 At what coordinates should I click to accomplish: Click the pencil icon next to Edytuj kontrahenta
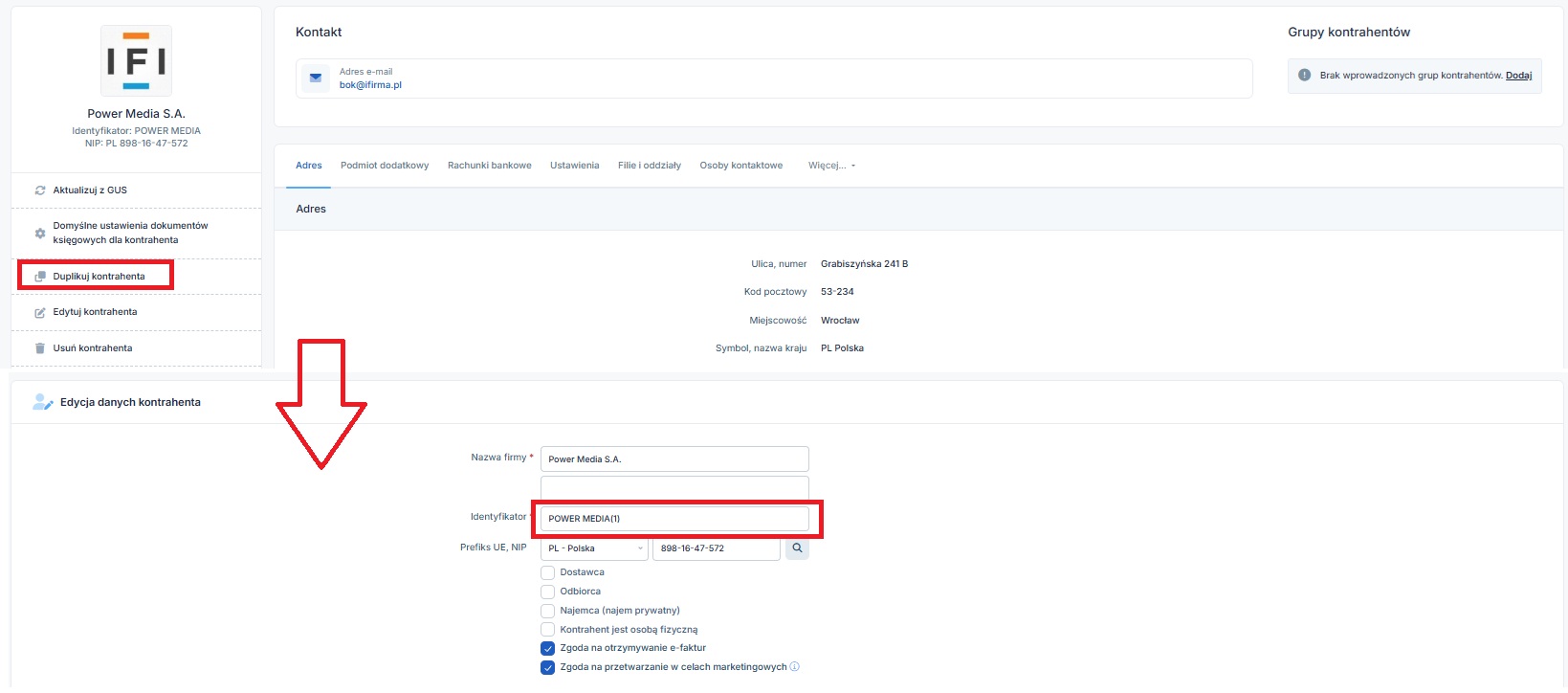pyautogui.click(x=40, y=313)
